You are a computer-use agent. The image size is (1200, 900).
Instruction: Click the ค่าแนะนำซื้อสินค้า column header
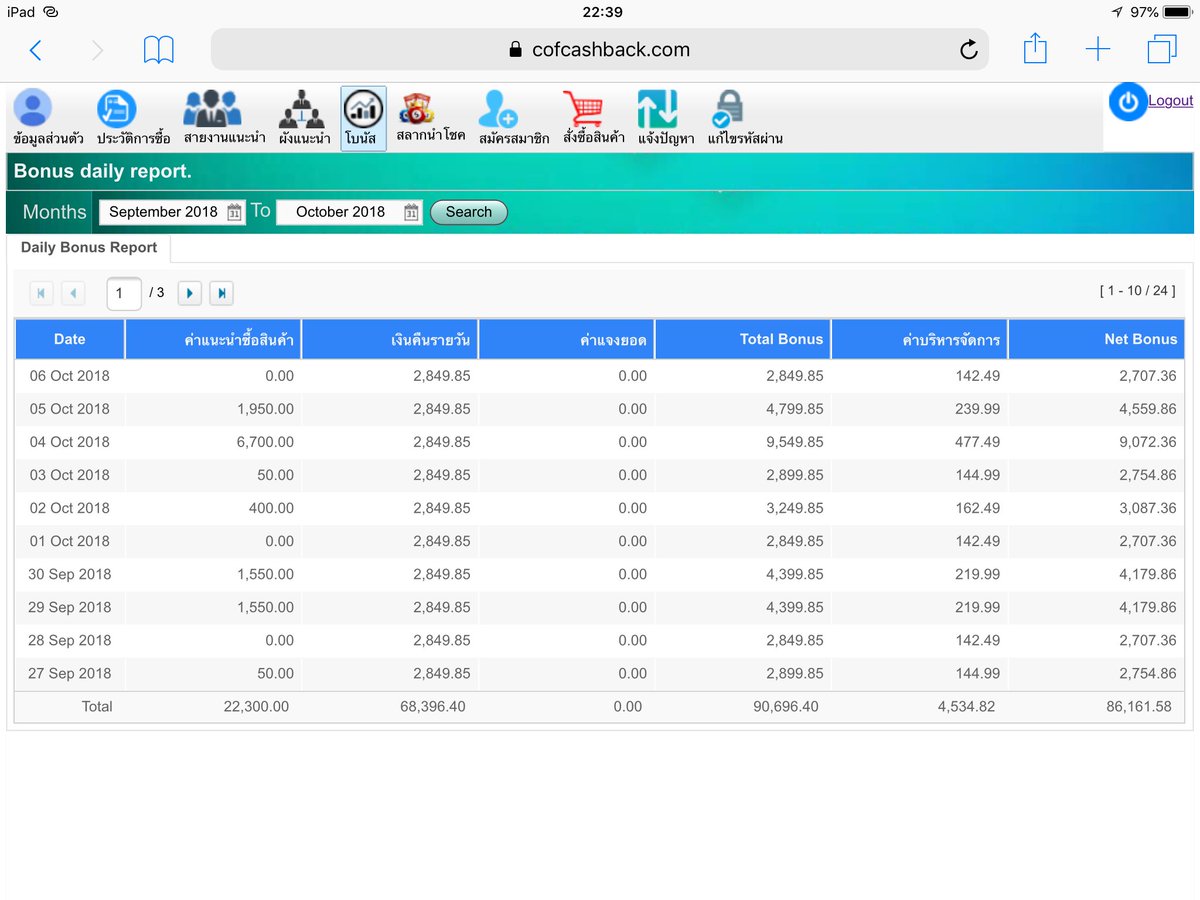click(x=213, y=339)
